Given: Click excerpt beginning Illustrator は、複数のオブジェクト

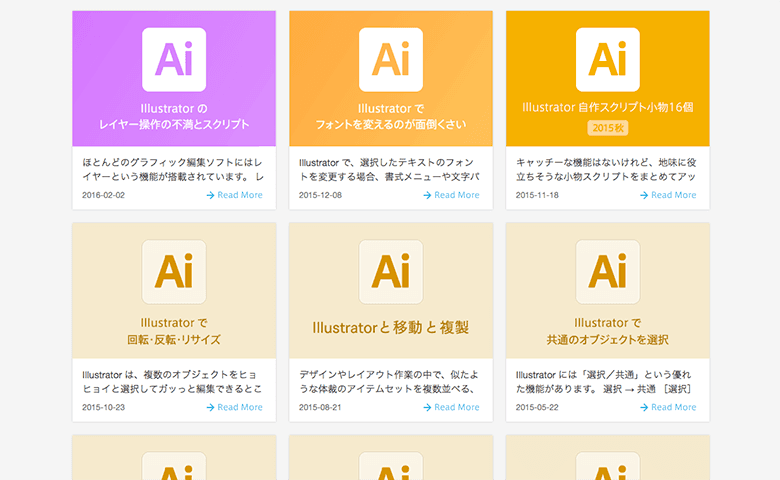Looking at the screenshot, I should click(172, 382).
